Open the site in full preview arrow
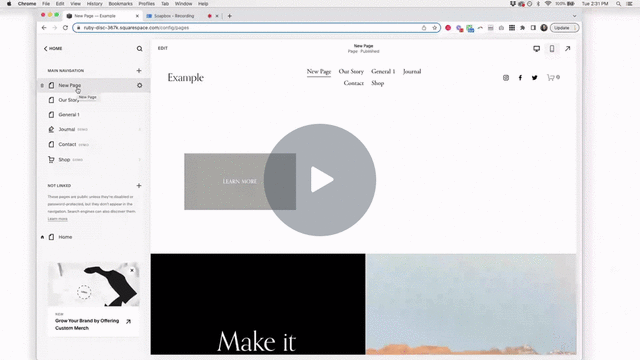Screen dimensions: 640x360 point(567,49)
